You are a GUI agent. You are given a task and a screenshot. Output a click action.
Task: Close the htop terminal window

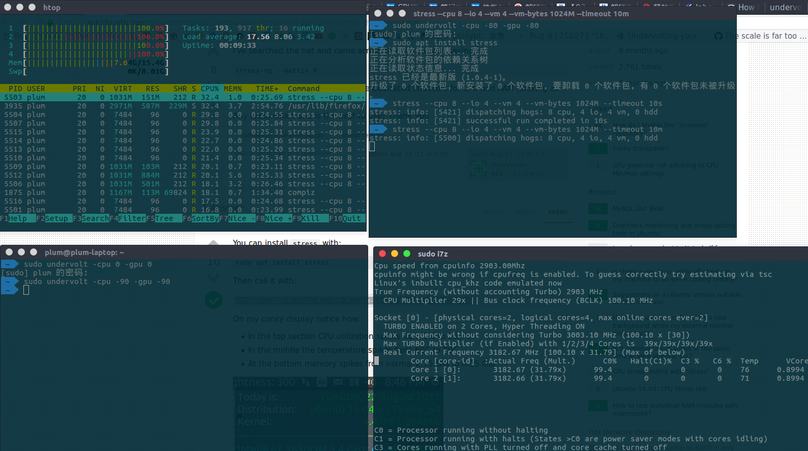pyautogui.click(x=8, y=7)
